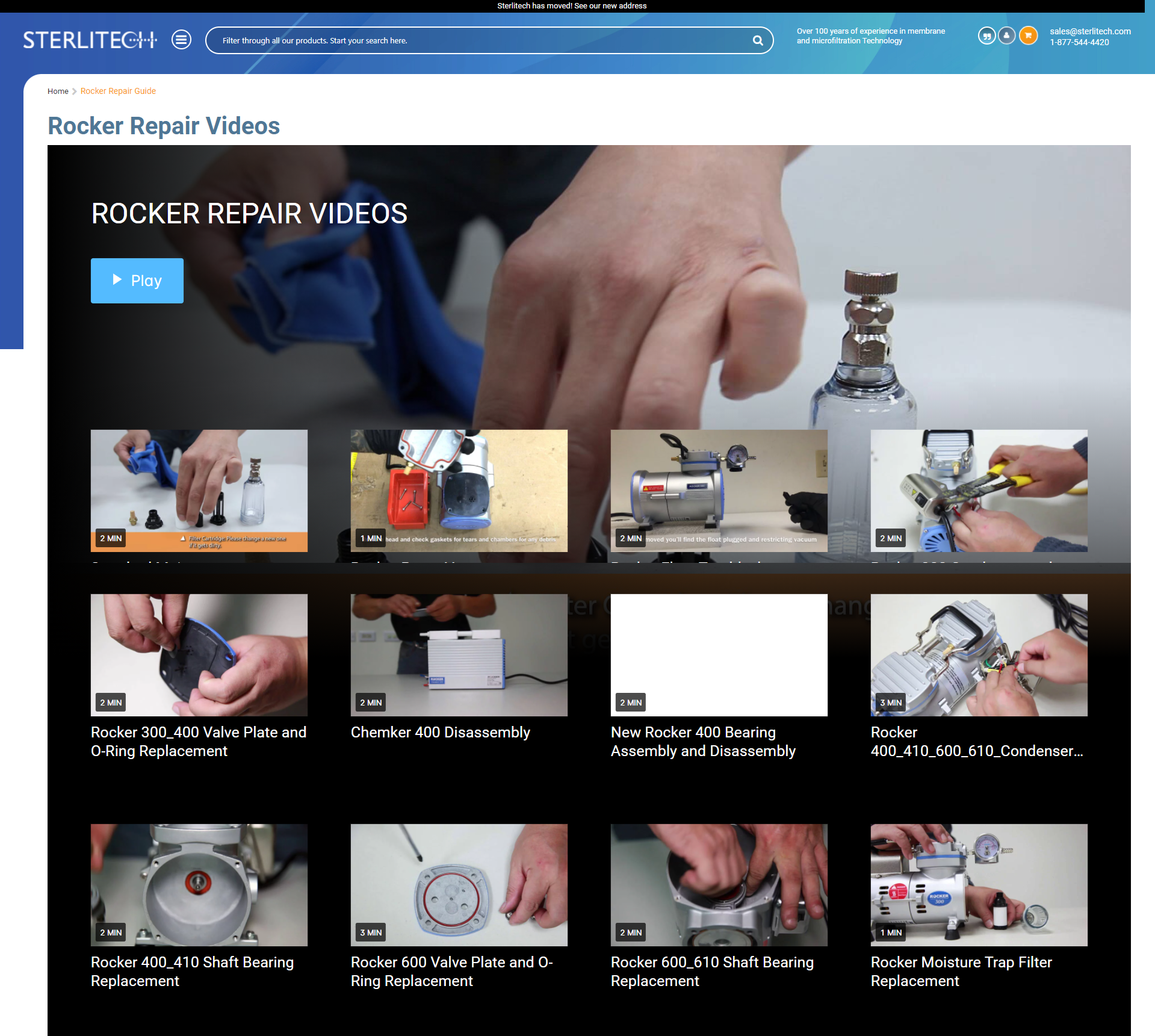Open the blue cloth filter cartridge video thumbnail
This screenshot has width=1155, height=1036.
[199, 491]
